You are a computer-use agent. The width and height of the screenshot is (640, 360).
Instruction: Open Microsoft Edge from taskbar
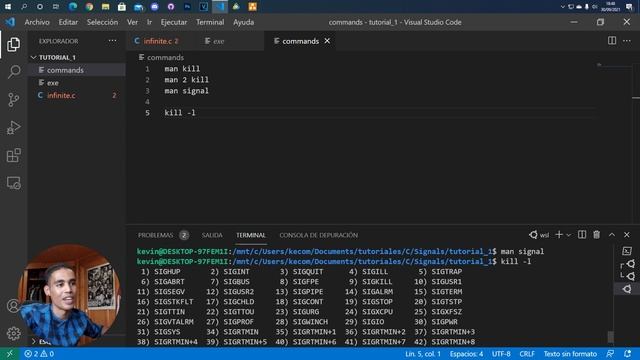click(73, 7)
